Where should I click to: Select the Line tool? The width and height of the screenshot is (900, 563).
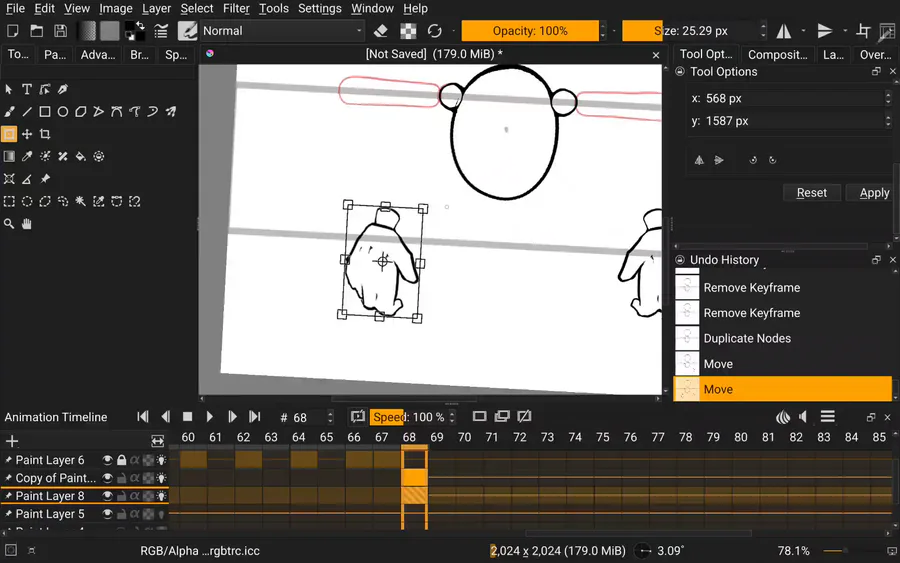tap(27, 111)
